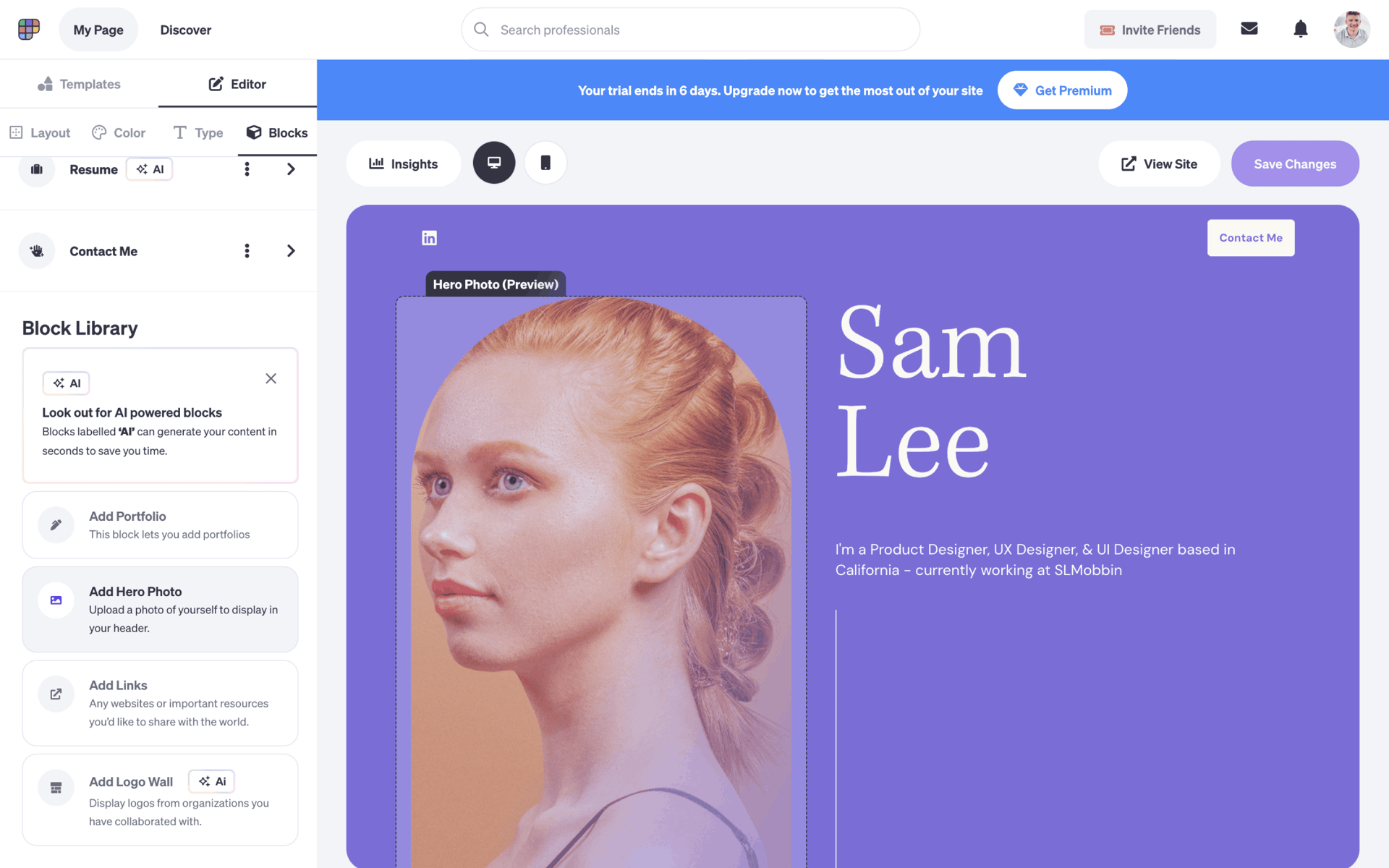Click the Resume briefcase icon
The image size is (1389, 868).
37,169
